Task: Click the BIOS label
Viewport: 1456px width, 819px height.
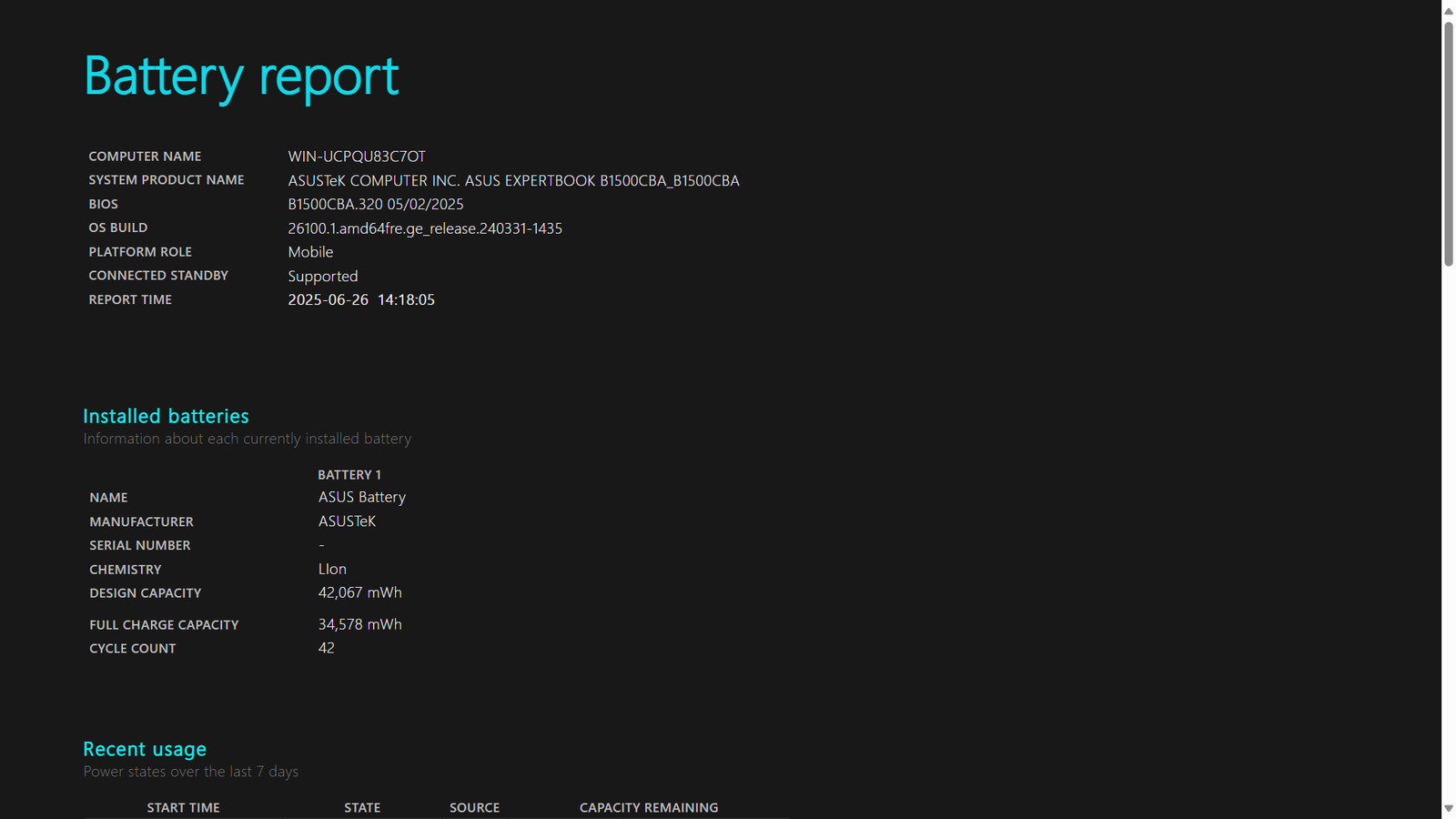Action: (x=103, y=204)
